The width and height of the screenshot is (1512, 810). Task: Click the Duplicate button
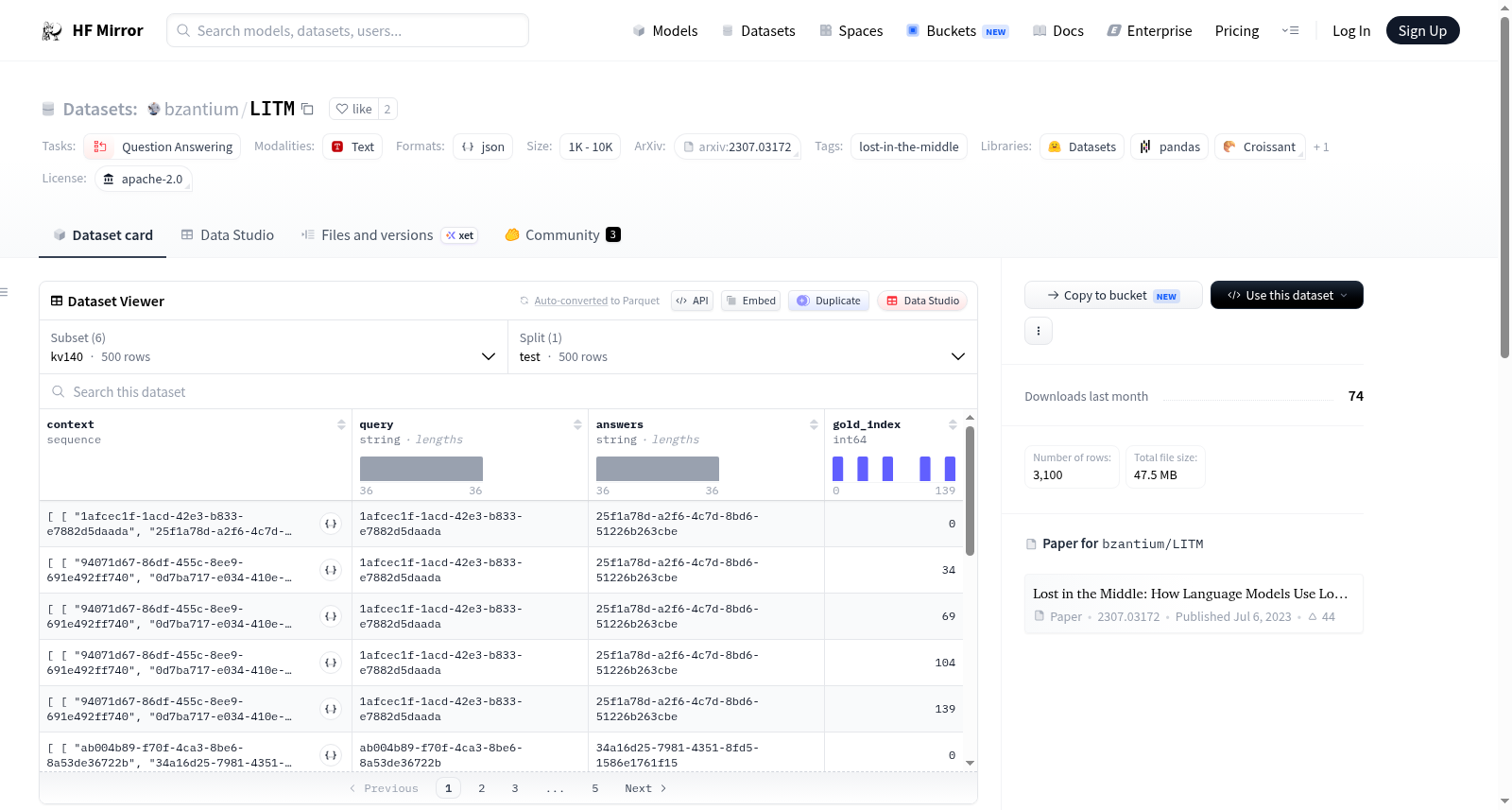click(829, 301)
